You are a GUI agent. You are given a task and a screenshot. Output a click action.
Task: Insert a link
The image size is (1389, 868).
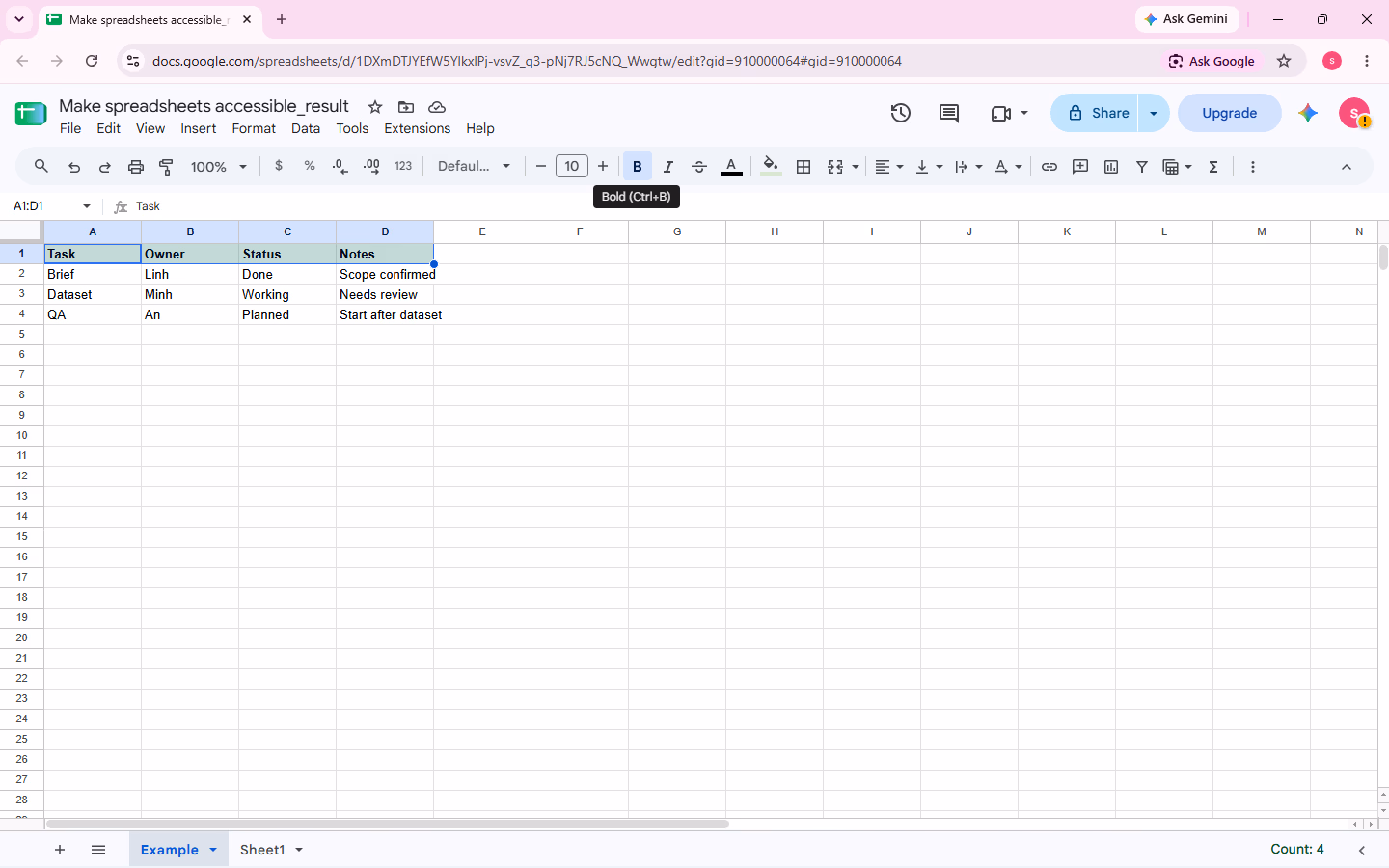(1049, 167)
